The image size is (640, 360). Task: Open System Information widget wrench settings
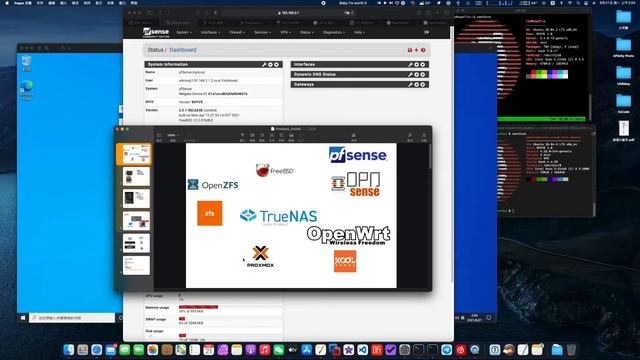point(264,64)
